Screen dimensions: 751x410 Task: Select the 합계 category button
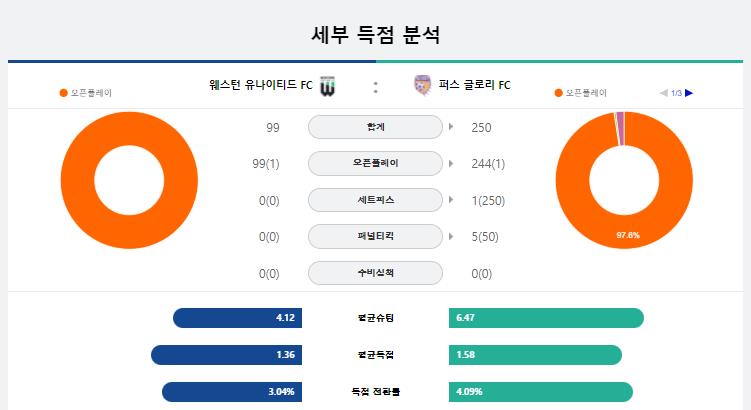(x=376, y=127)
